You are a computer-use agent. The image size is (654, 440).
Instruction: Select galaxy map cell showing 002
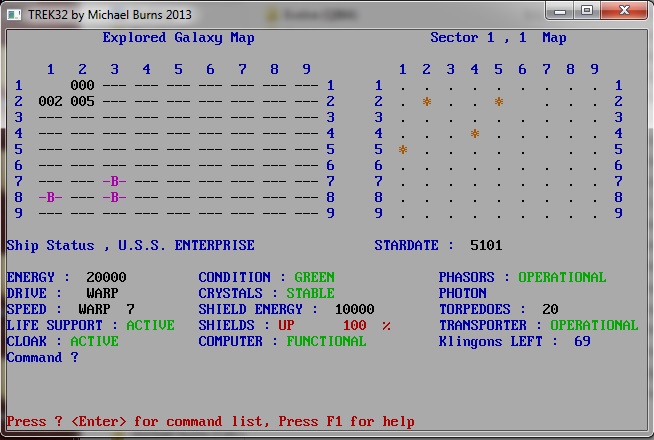point(50,101)
